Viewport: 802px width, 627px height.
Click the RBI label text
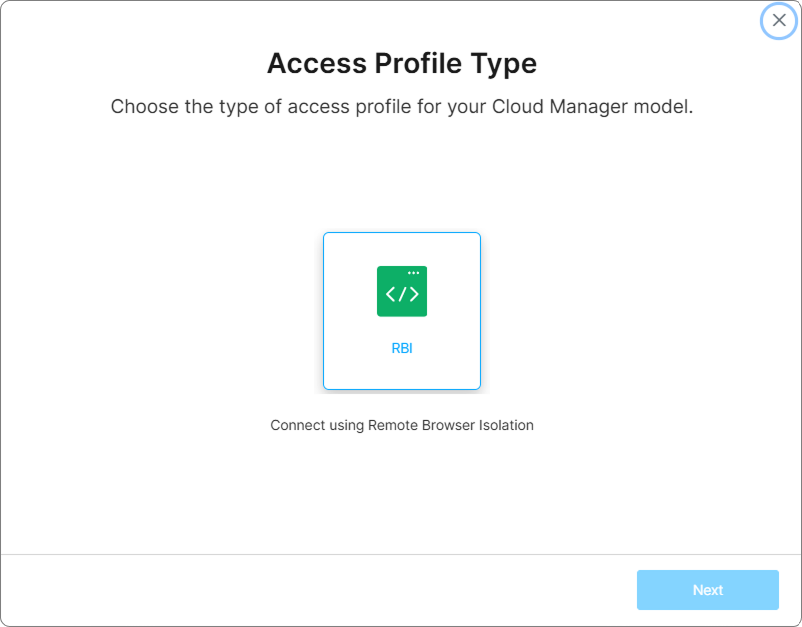click(402, 348)
